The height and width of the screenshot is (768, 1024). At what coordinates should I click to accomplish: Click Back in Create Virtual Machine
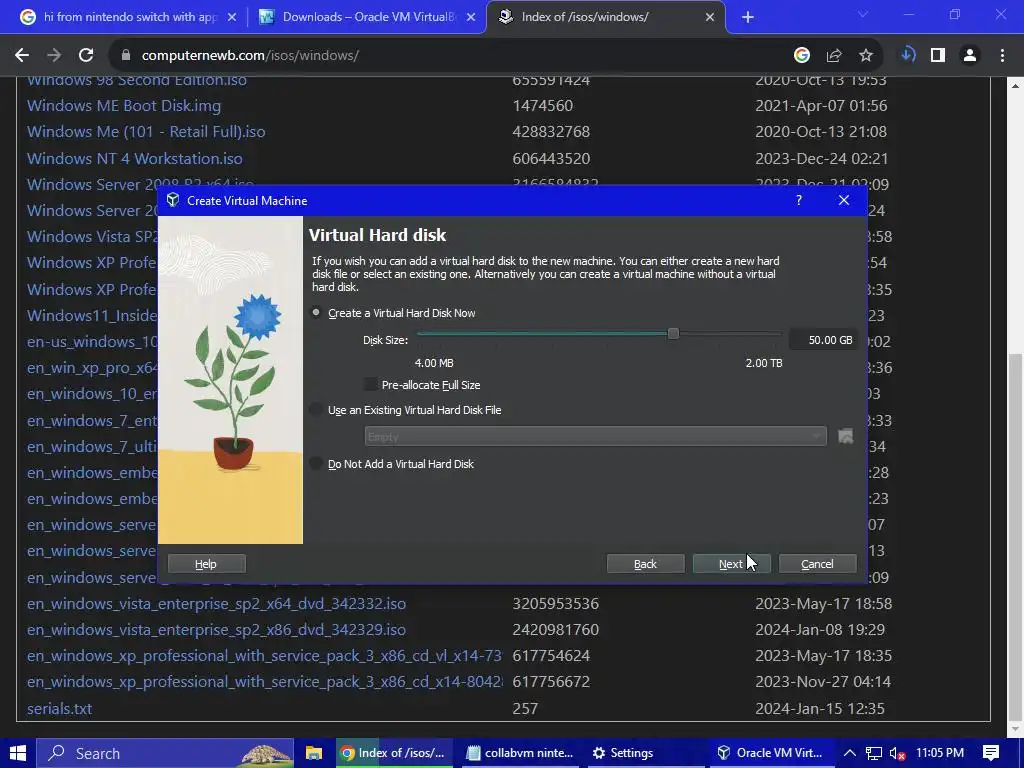point(645,564)
